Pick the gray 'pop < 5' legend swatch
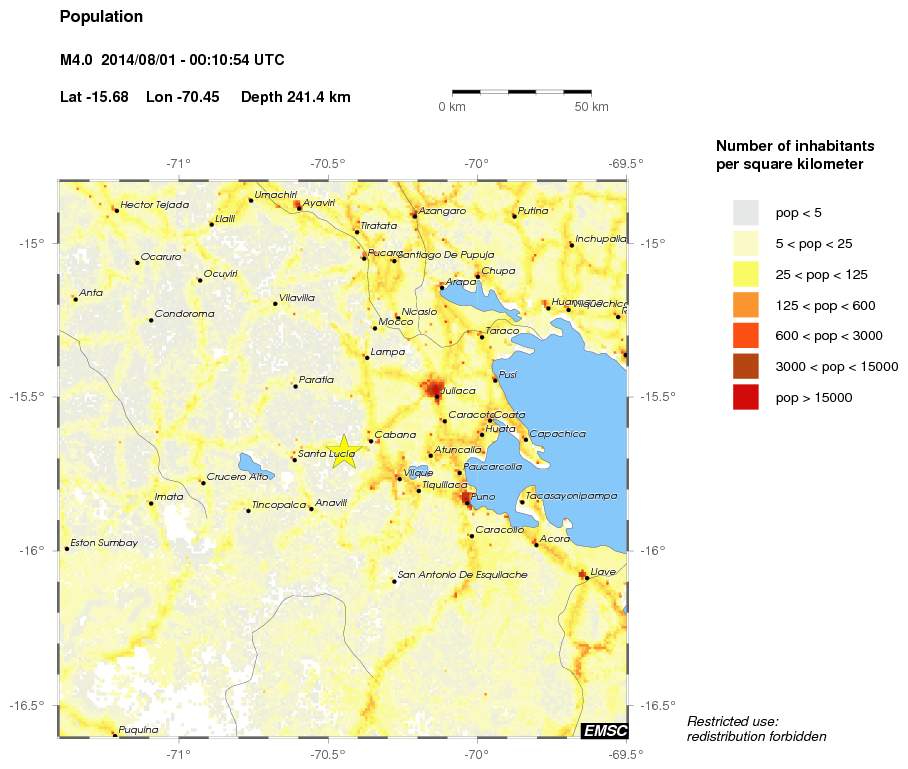Viewport: 908px width, 769px height. click(746, 212)
